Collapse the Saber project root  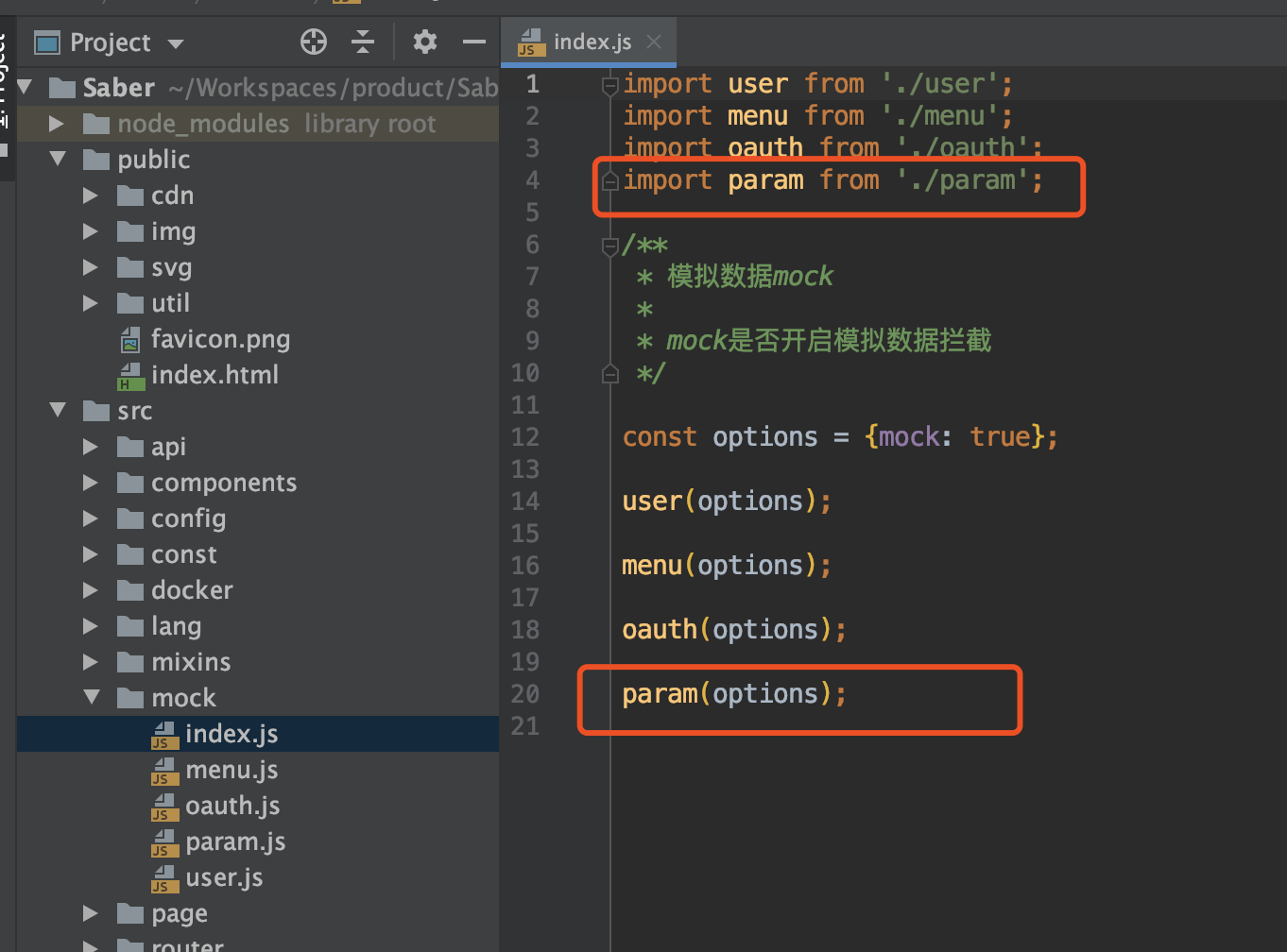[x=25, y=87]
